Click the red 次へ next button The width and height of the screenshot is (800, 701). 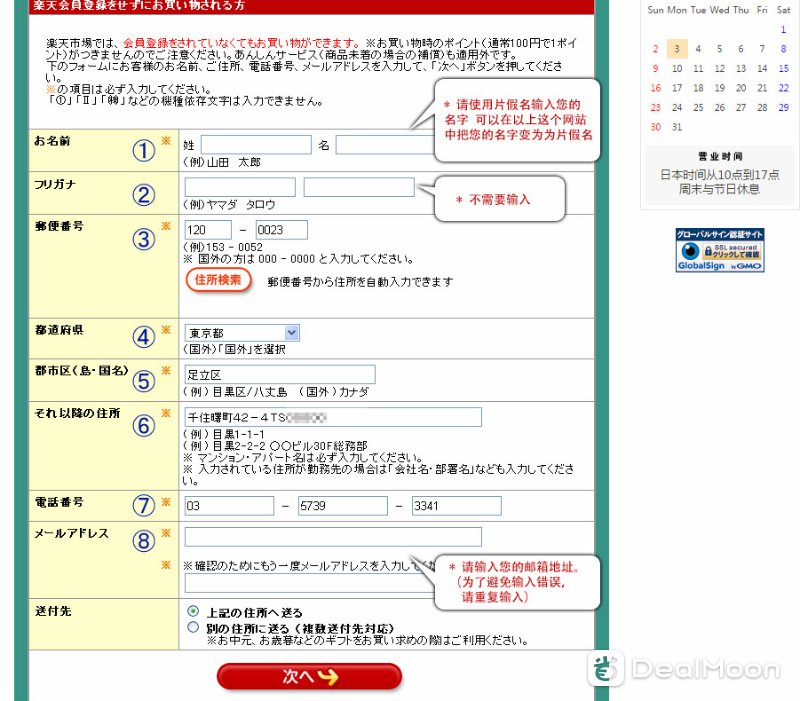tap(309, 677)
